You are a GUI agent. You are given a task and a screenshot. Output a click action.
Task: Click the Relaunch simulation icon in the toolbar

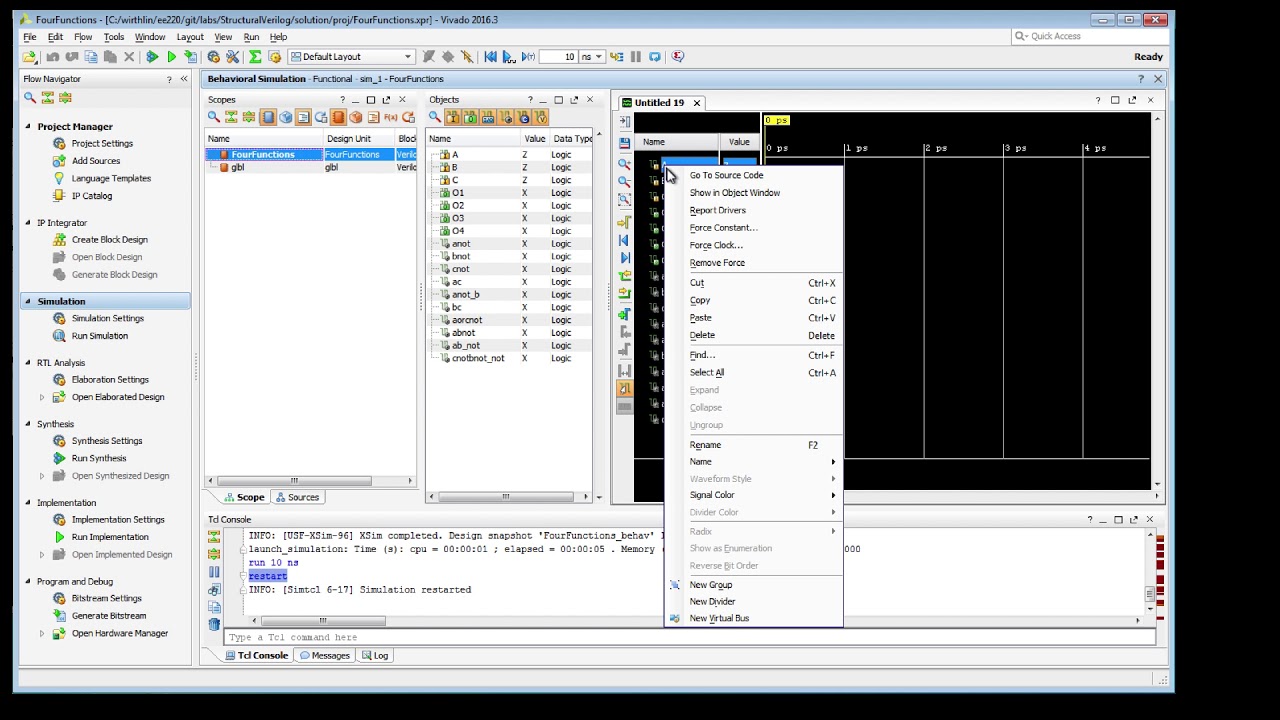654,57
